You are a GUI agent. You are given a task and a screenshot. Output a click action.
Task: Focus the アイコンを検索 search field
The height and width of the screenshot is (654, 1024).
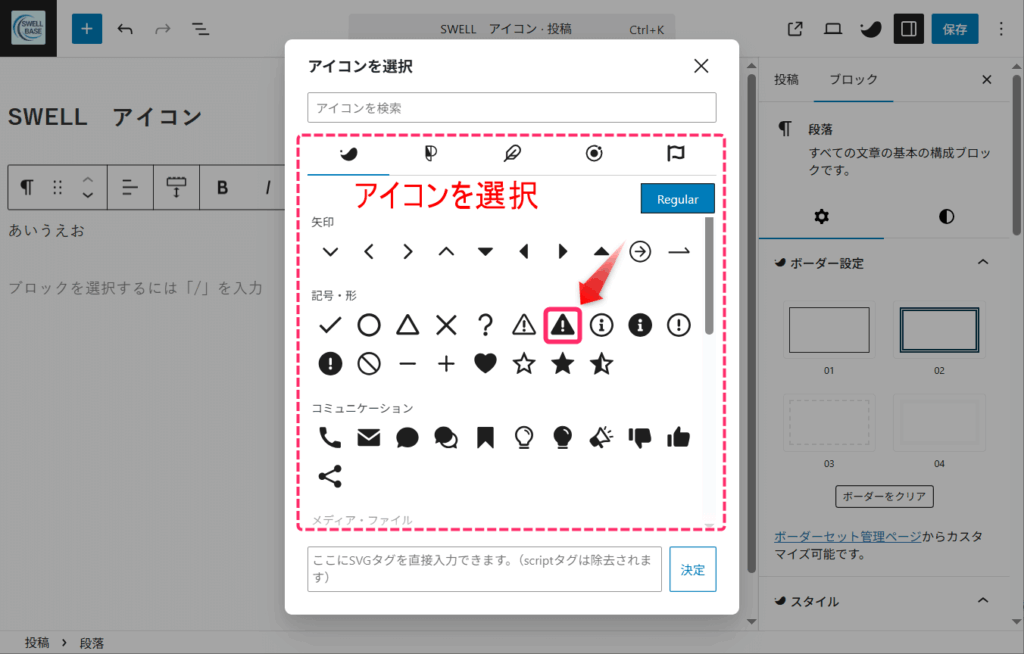512,108
